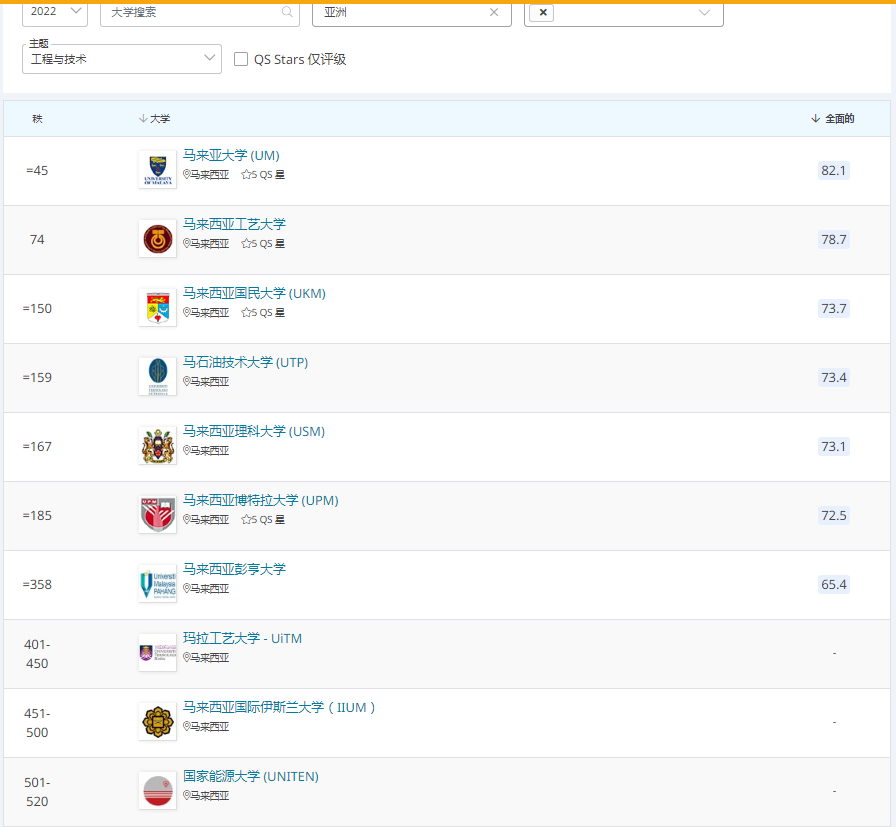Open 马来西亚国际伊斯兰大学 (IIUM) link
Viewport: 896px width, 827px height.
[x=279, y=708]
